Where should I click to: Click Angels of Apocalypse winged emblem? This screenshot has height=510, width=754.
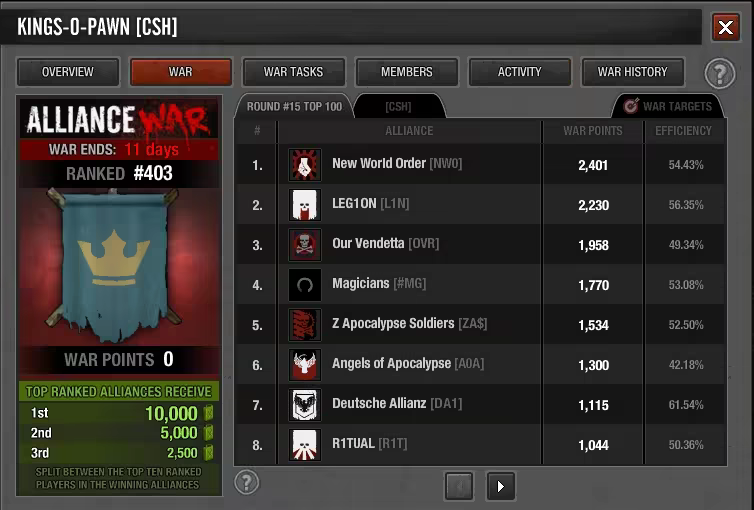304,365
